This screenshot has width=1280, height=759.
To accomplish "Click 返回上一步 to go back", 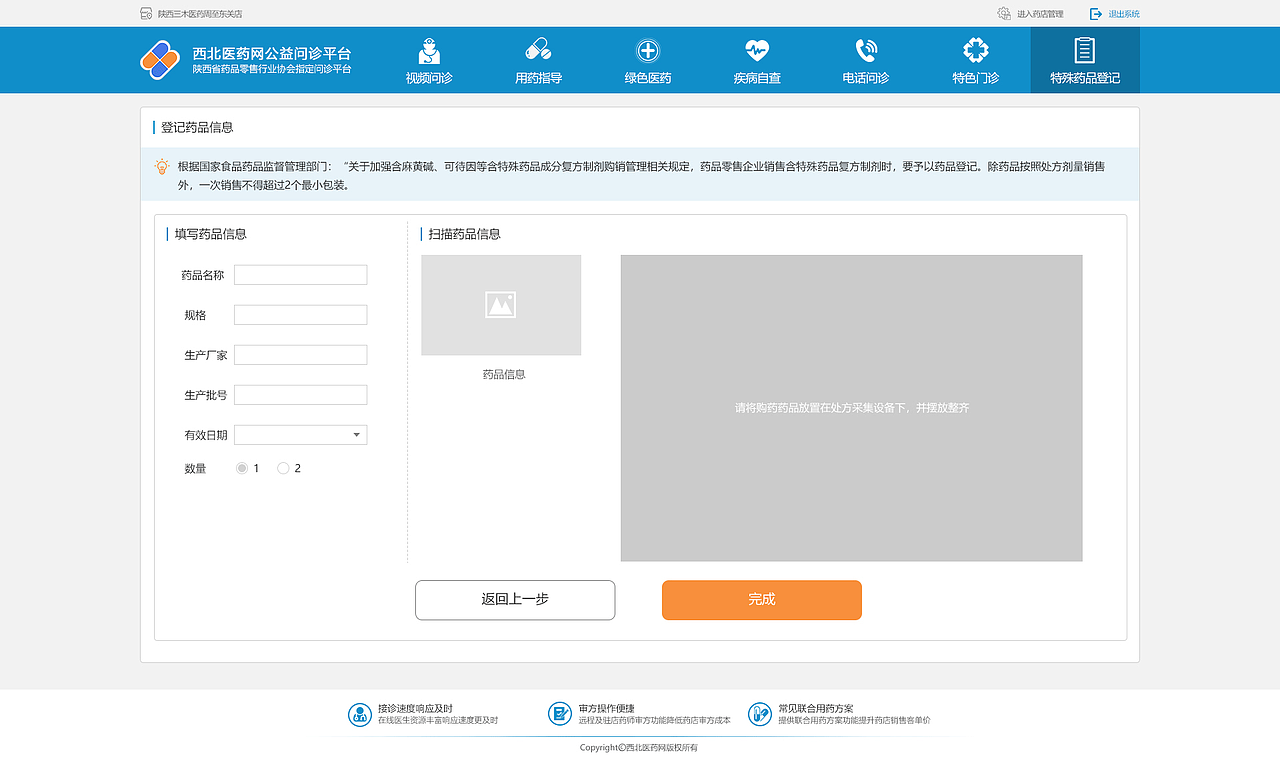I will pyautogui.click(x=514, y=600).
